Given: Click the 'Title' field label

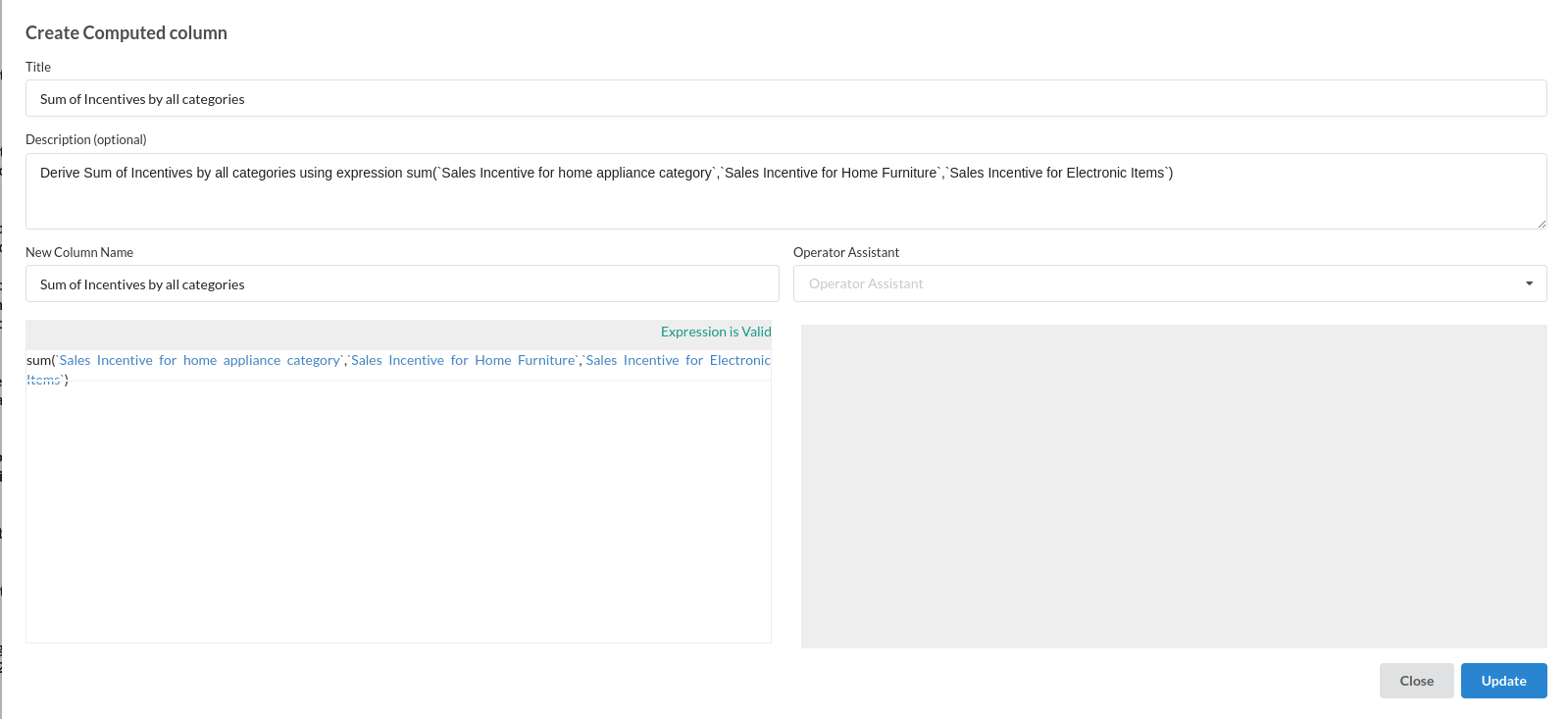Looking at the screenshot, I should (x=38, y=67).
